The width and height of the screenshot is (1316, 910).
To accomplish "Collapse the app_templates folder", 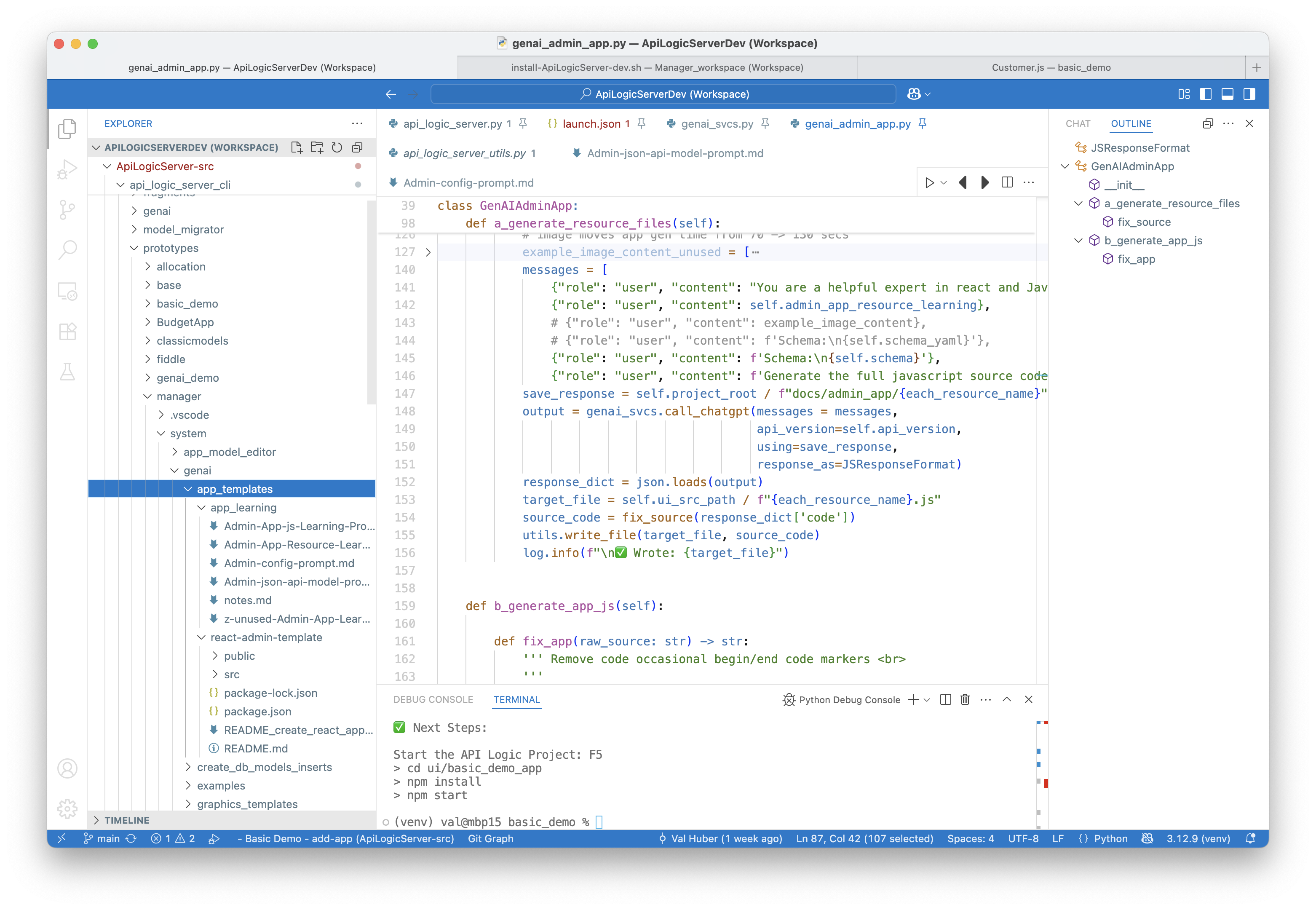I will 187,489.
